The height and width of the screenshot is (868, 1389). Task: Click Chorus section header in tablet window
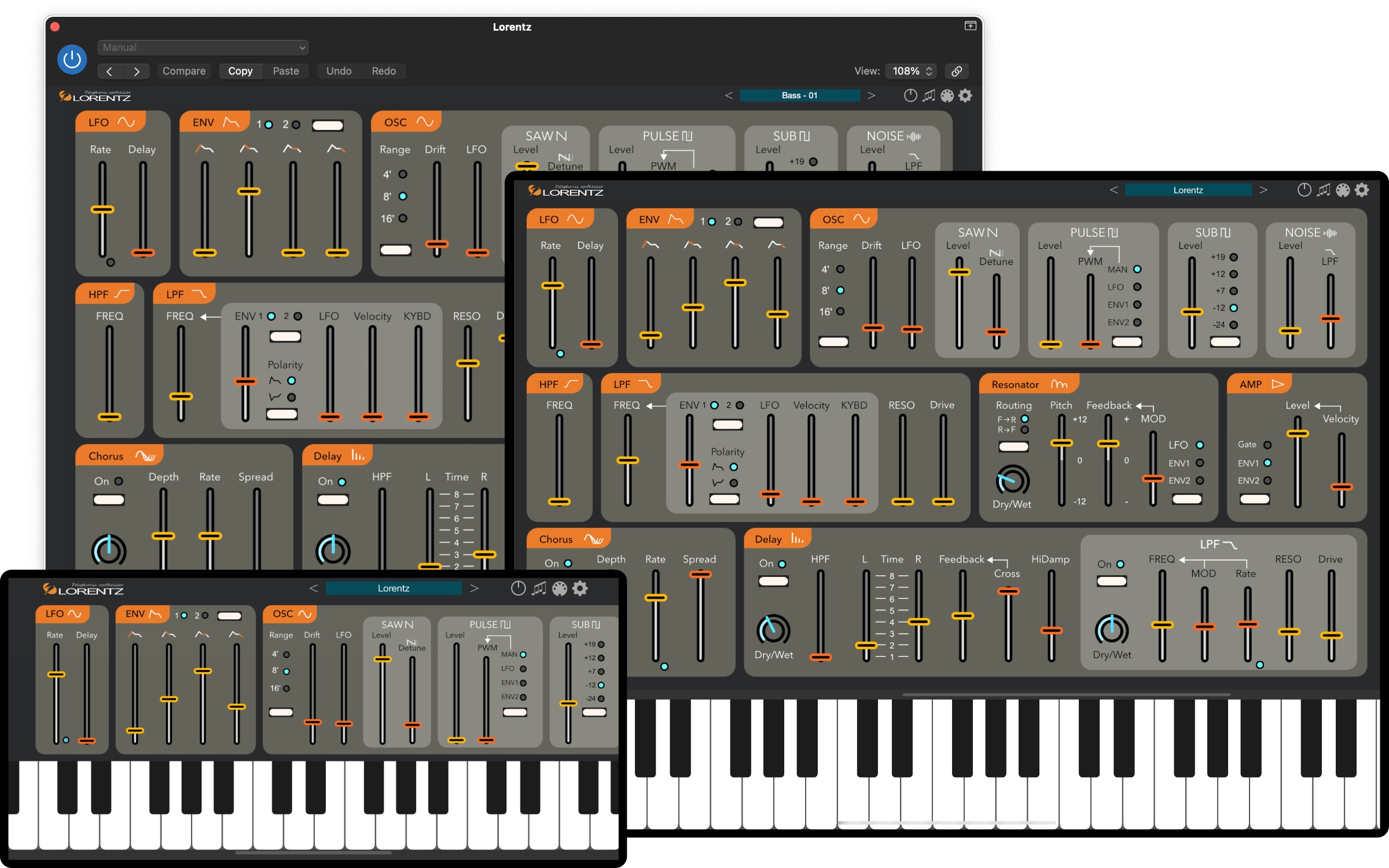coord(569,539)
